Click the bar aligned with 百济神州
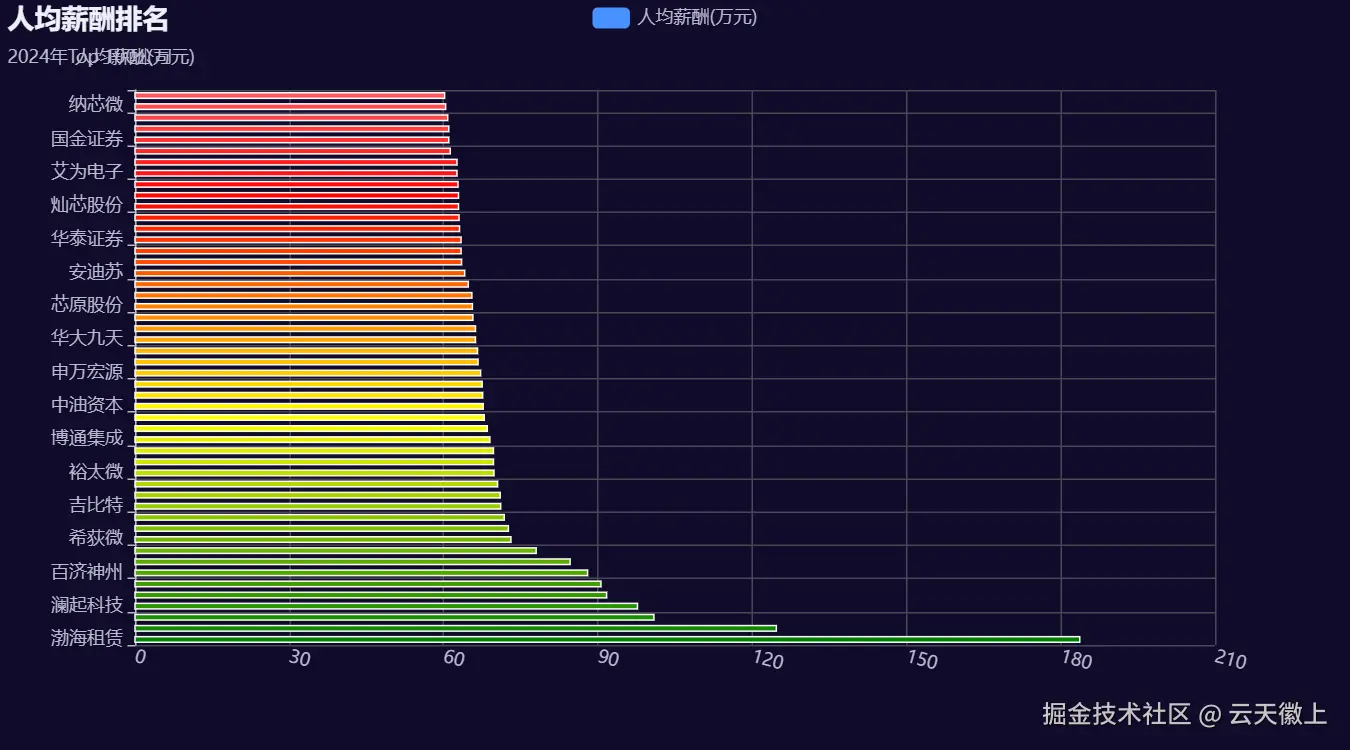Image resolution: width=1350 pixels, height=750 pixels. point(361,573)
